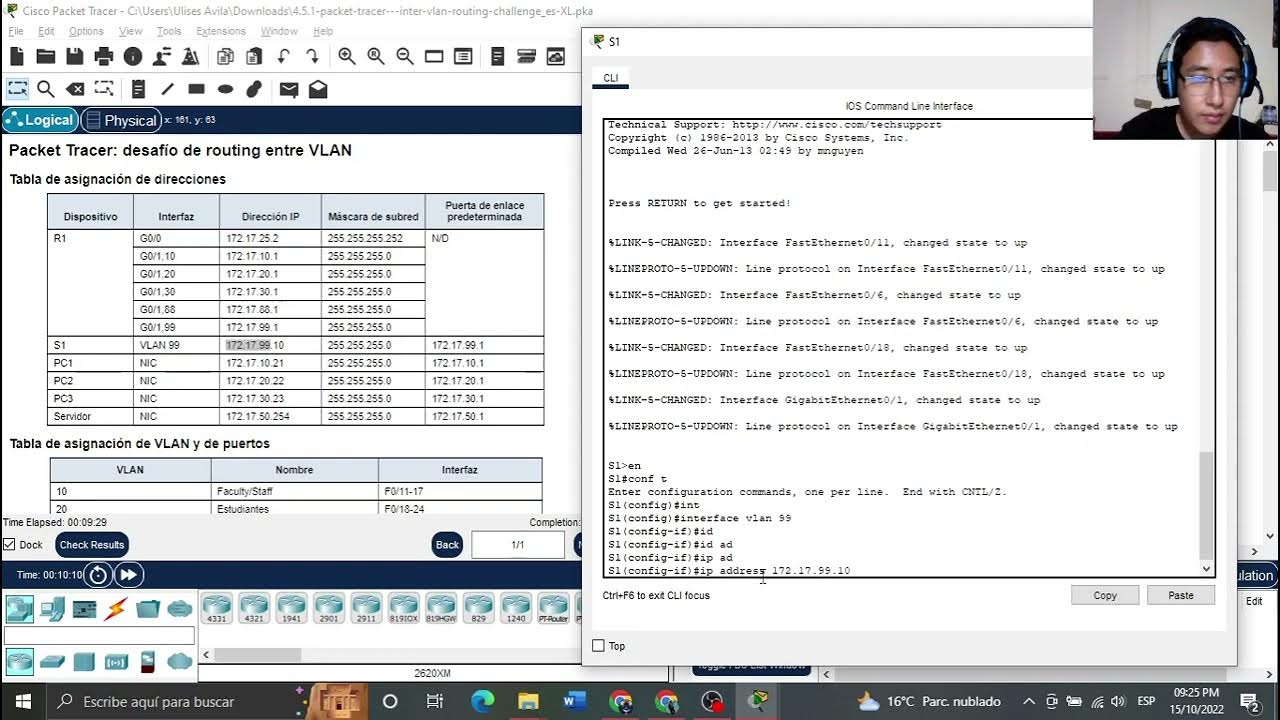Click the device name field in device panel
Screen dimensions: 1280x720
point(99,636)
